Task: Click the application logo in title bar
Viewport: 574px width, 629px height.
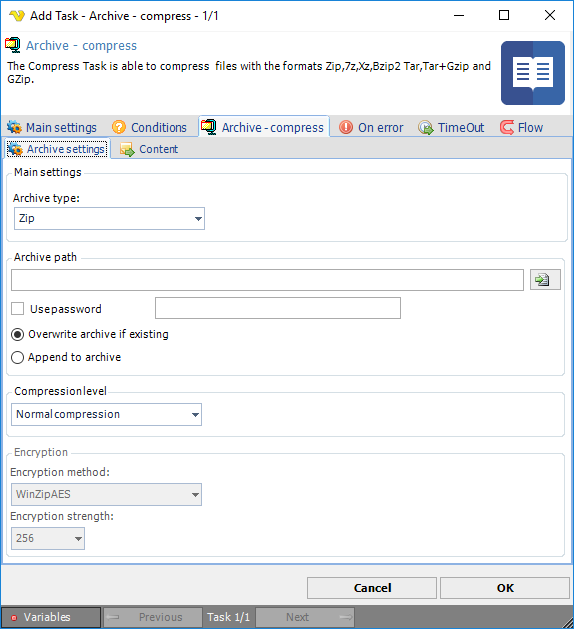Action: tap(17, 16)
